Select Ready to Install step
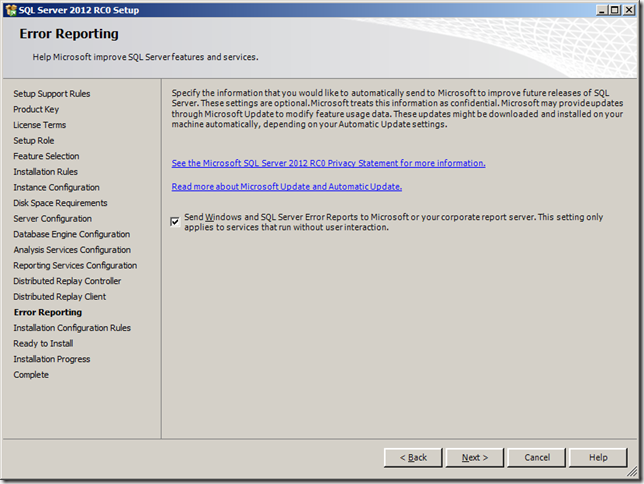Image resolution: width=644 pixels, height=484 pixels. pos(43,343)
